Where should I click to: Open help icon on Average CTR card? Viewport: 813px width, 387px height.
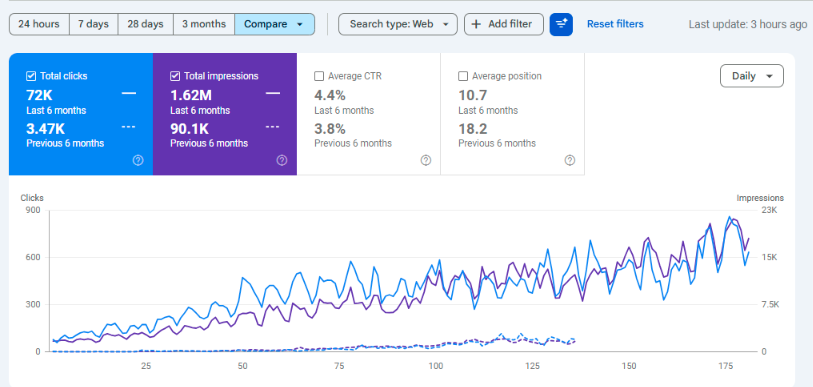(426, 160)
